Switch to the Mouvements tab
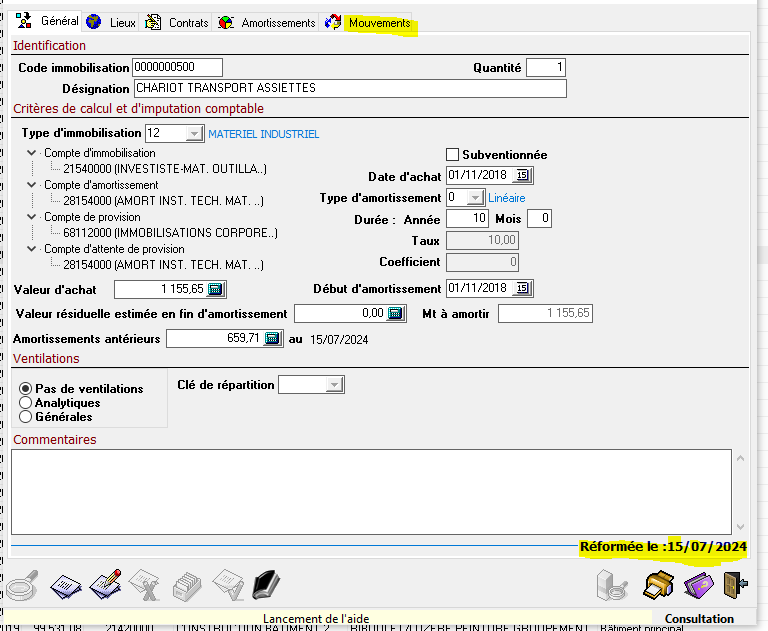 [378, 23]
